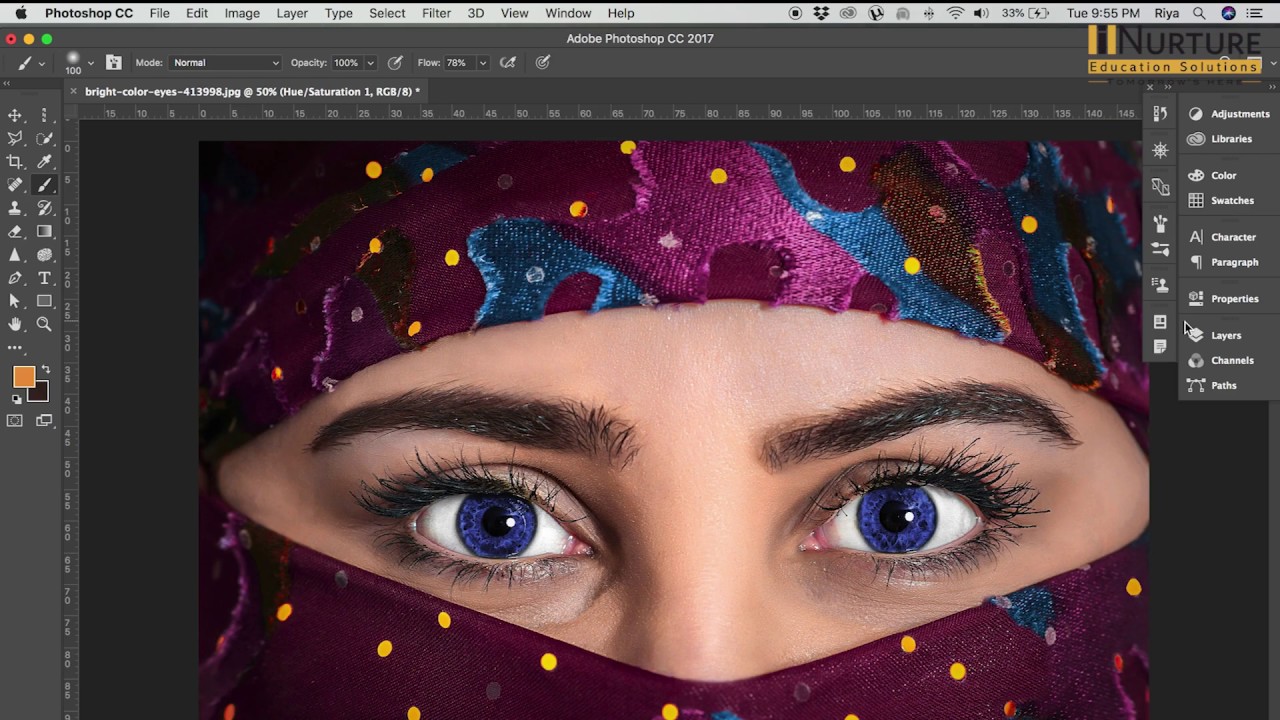1280x720 pixels.
Task: Toggle Quick Mask mode
Action: coord(15,421)
